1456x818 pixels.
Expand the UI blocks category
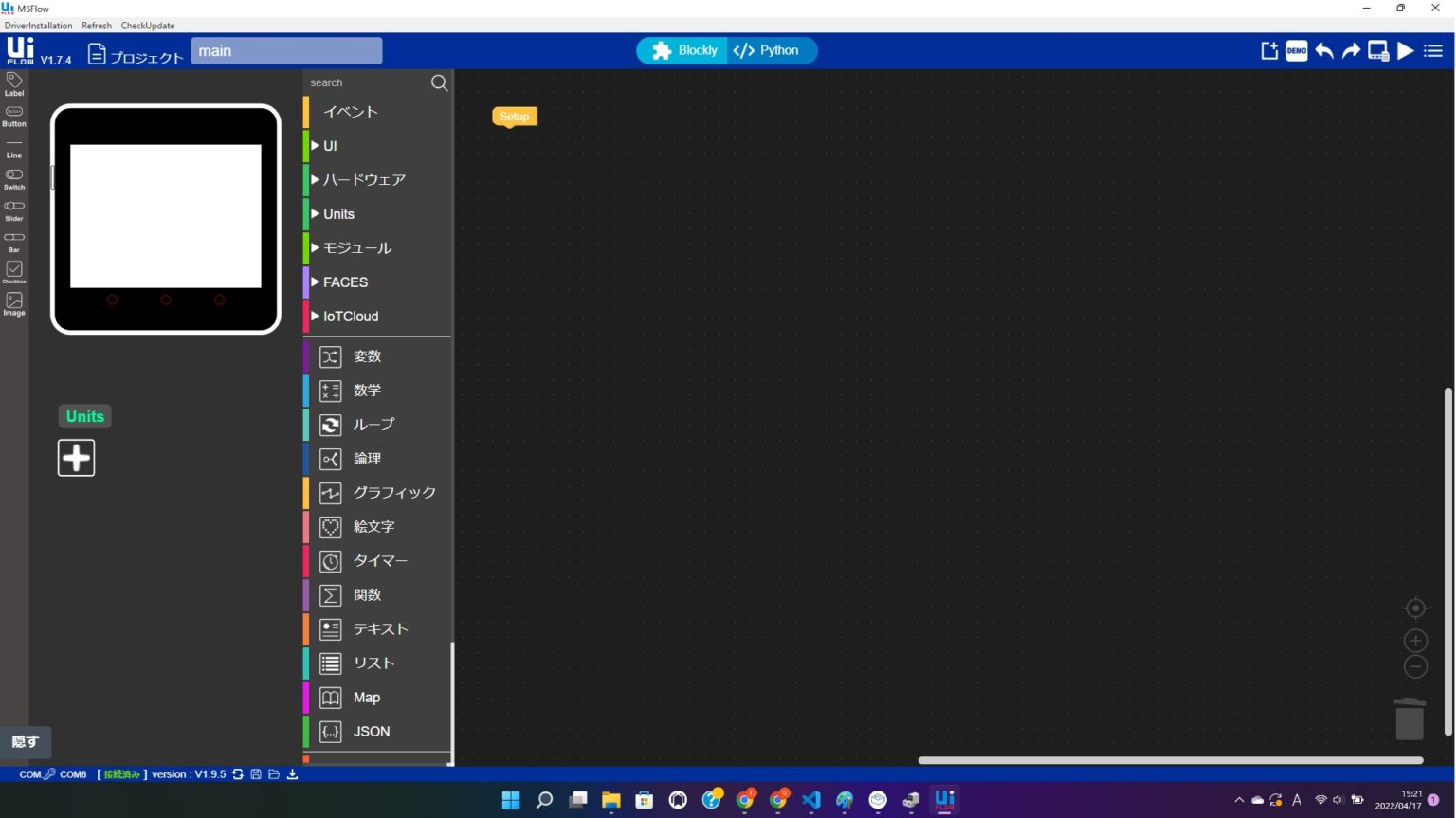coord(330,145)
